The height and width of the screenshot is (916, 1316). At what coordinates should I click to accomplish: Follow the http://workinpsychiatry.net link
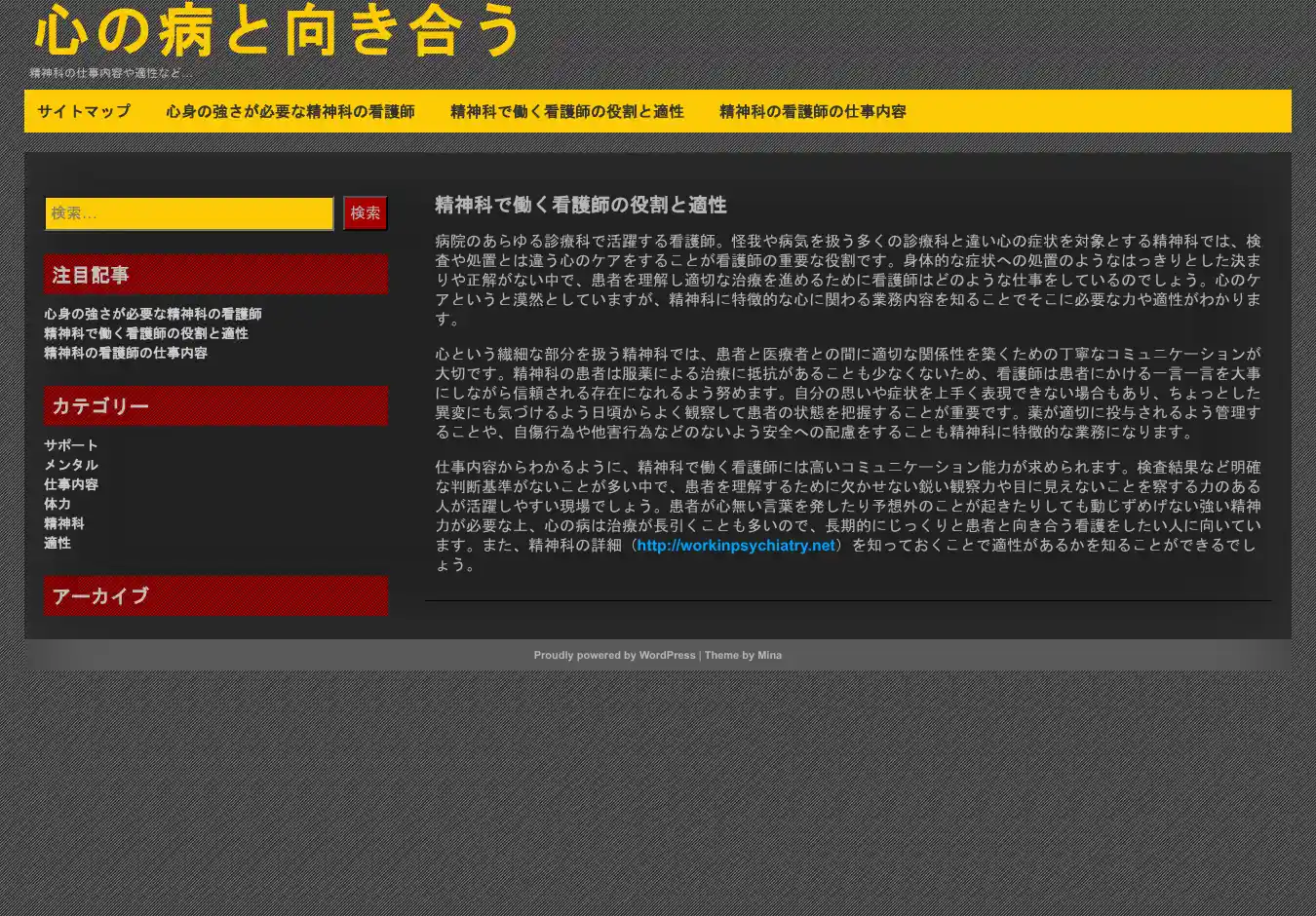point(735,546)
